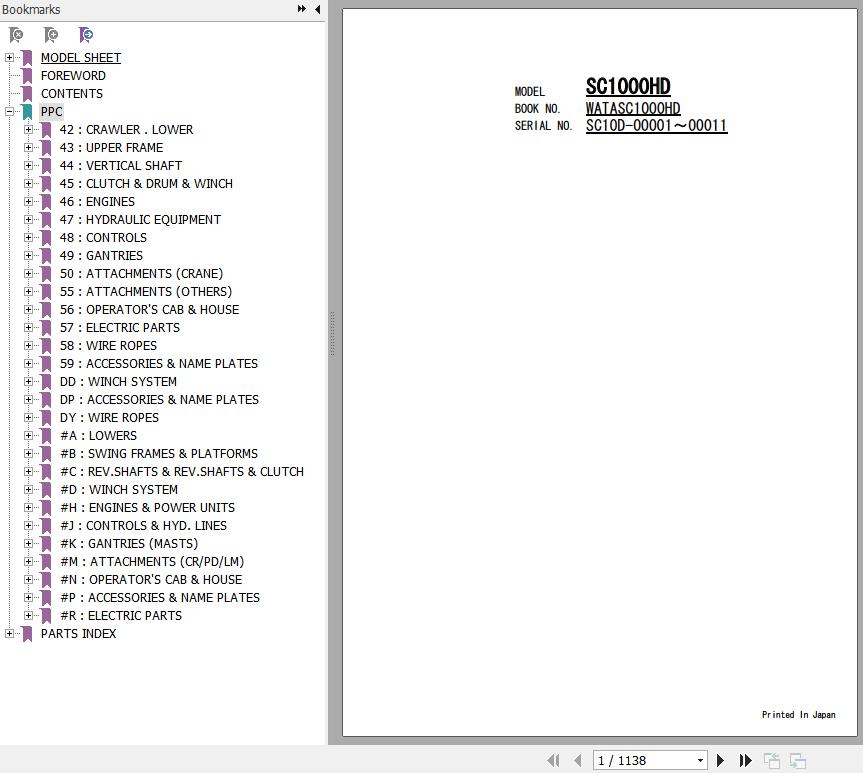Open 45 : CLUTCH & DRUM & WINCH bookmark
The width and height of the screenshot is (863, 773).
(146, 183)
